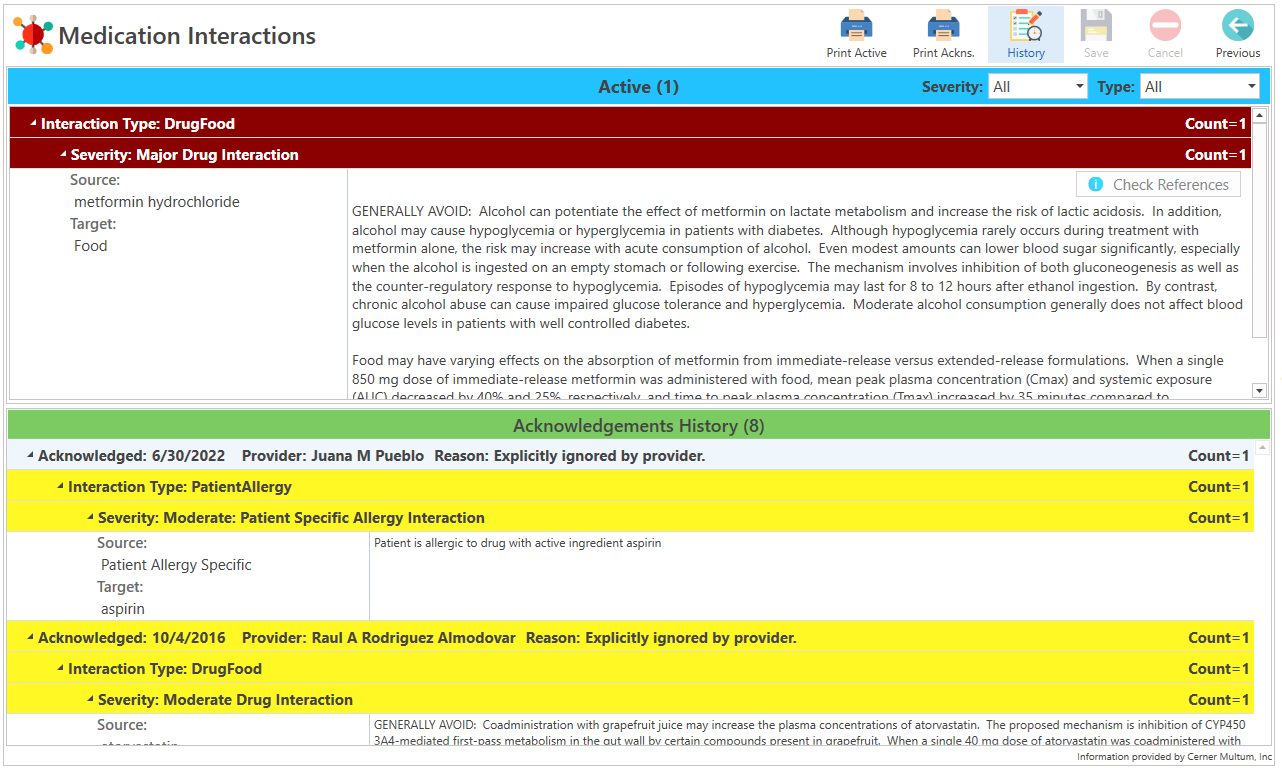Collapse Severity: Major Drug Interaction group
Screen dimensions: 1282x768
[x=64, y=155]
